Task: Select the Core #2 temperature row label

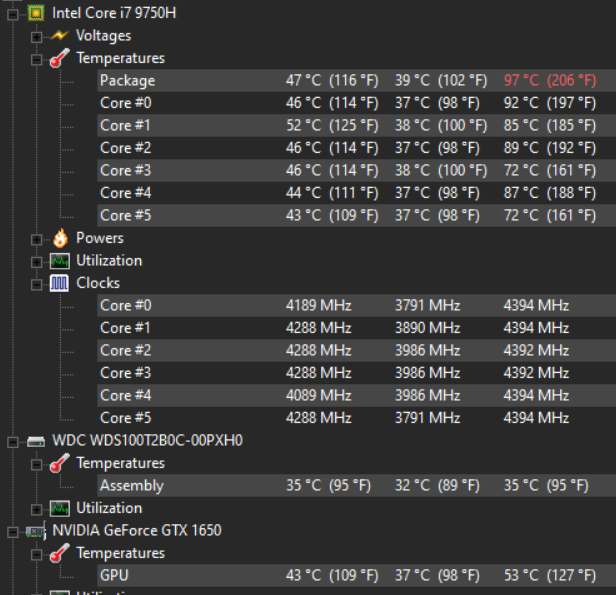Action: click(x=125, y=148)
